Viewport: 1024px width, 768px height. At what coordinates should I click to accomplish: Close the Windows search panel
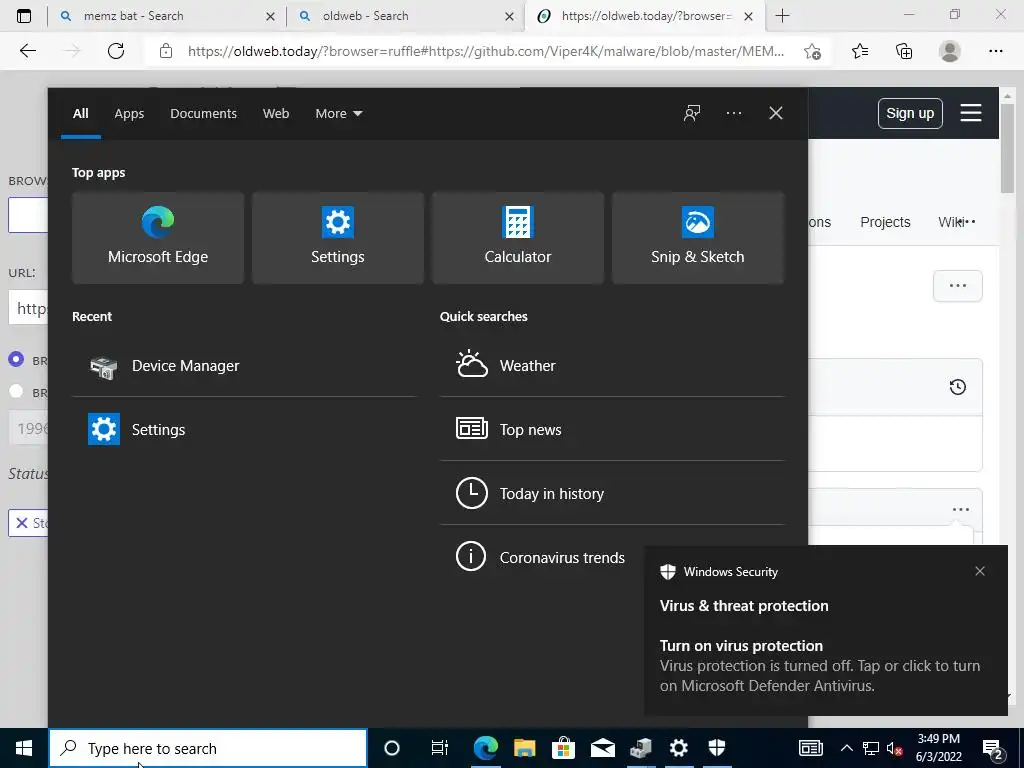pos(776,113)
